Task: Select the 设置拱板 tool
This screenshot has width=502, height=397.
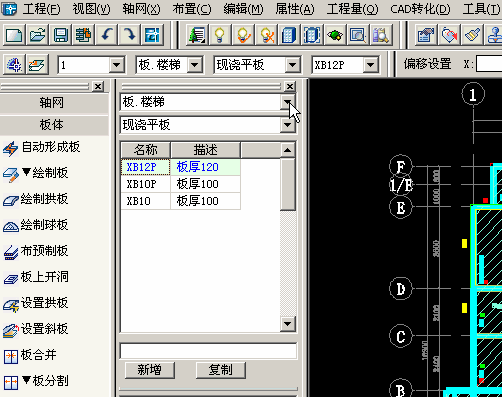Action: click(x=36, y=303)
